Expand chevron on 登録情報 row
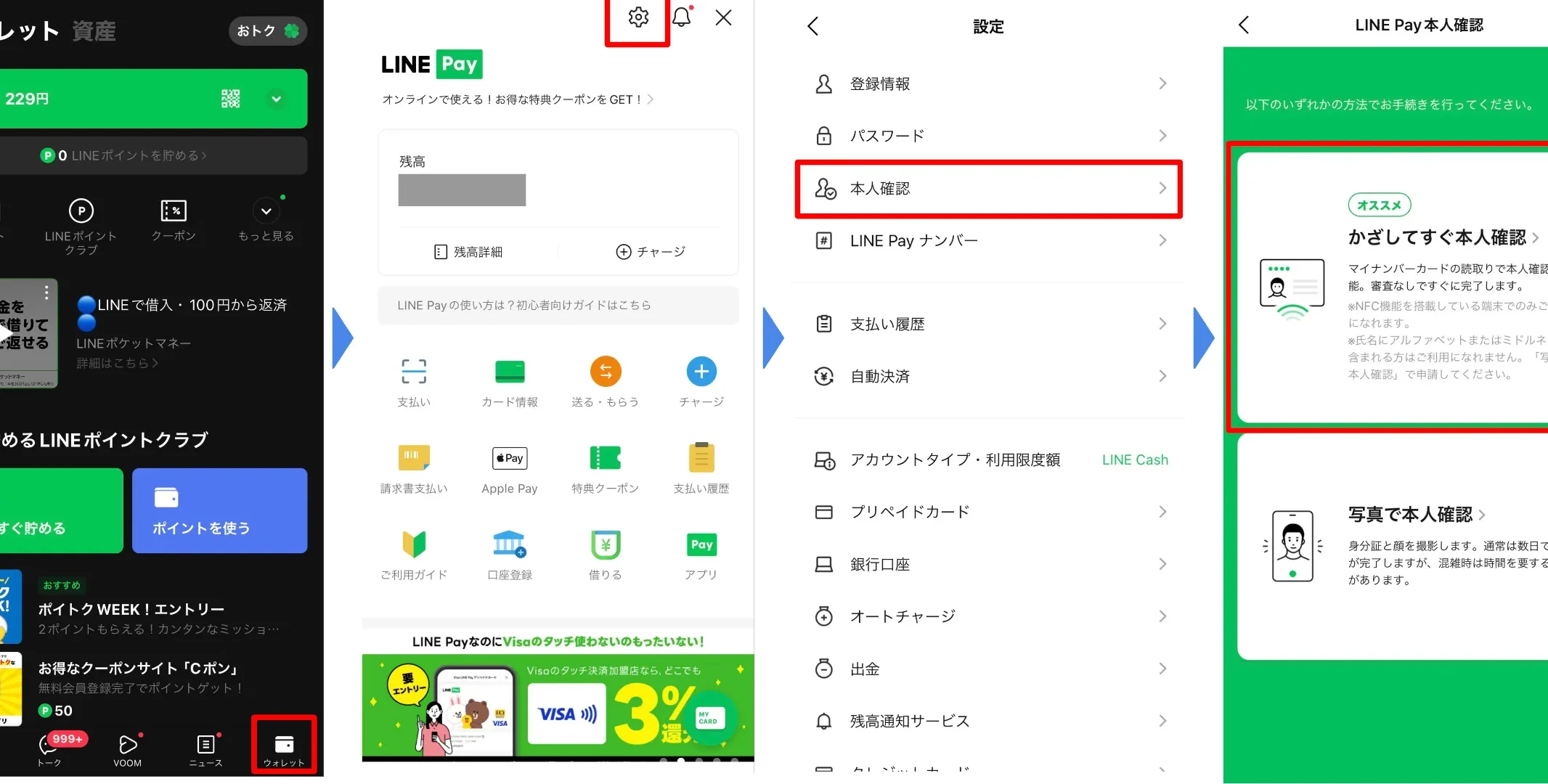Image resolution: width=1548 pixels, height=784 pixels. tap(1163, 83)
